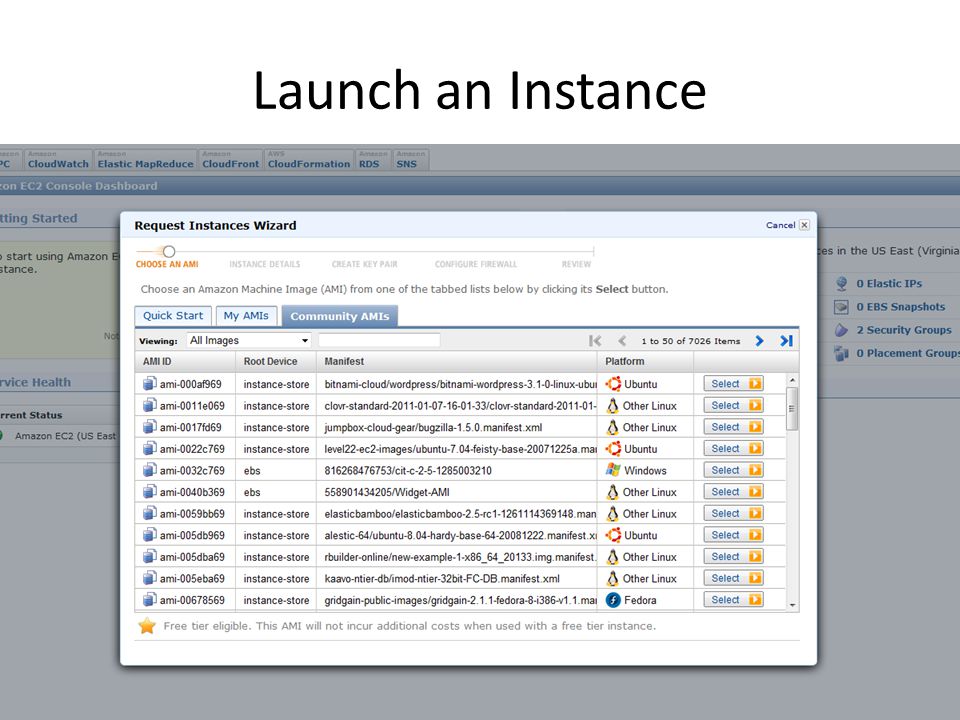
Task: Click the AMI icon beside ami-0040b369
Action: (x=149, y=492)
